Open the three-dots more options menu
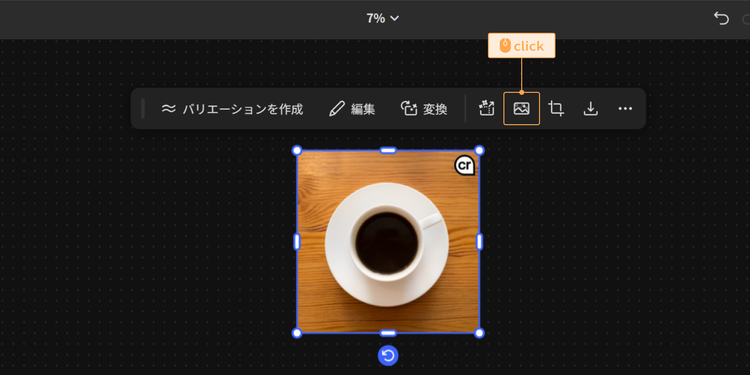The width and height of the screenshot is (750, 375). [x=625, y=109]
